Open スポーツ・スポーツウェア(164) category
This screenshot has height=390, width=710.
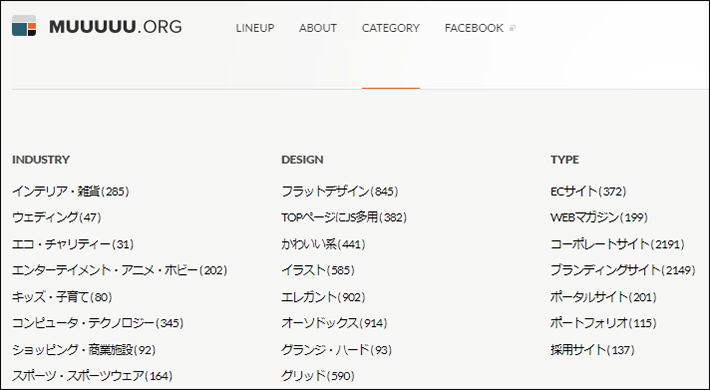coord(92,376)
